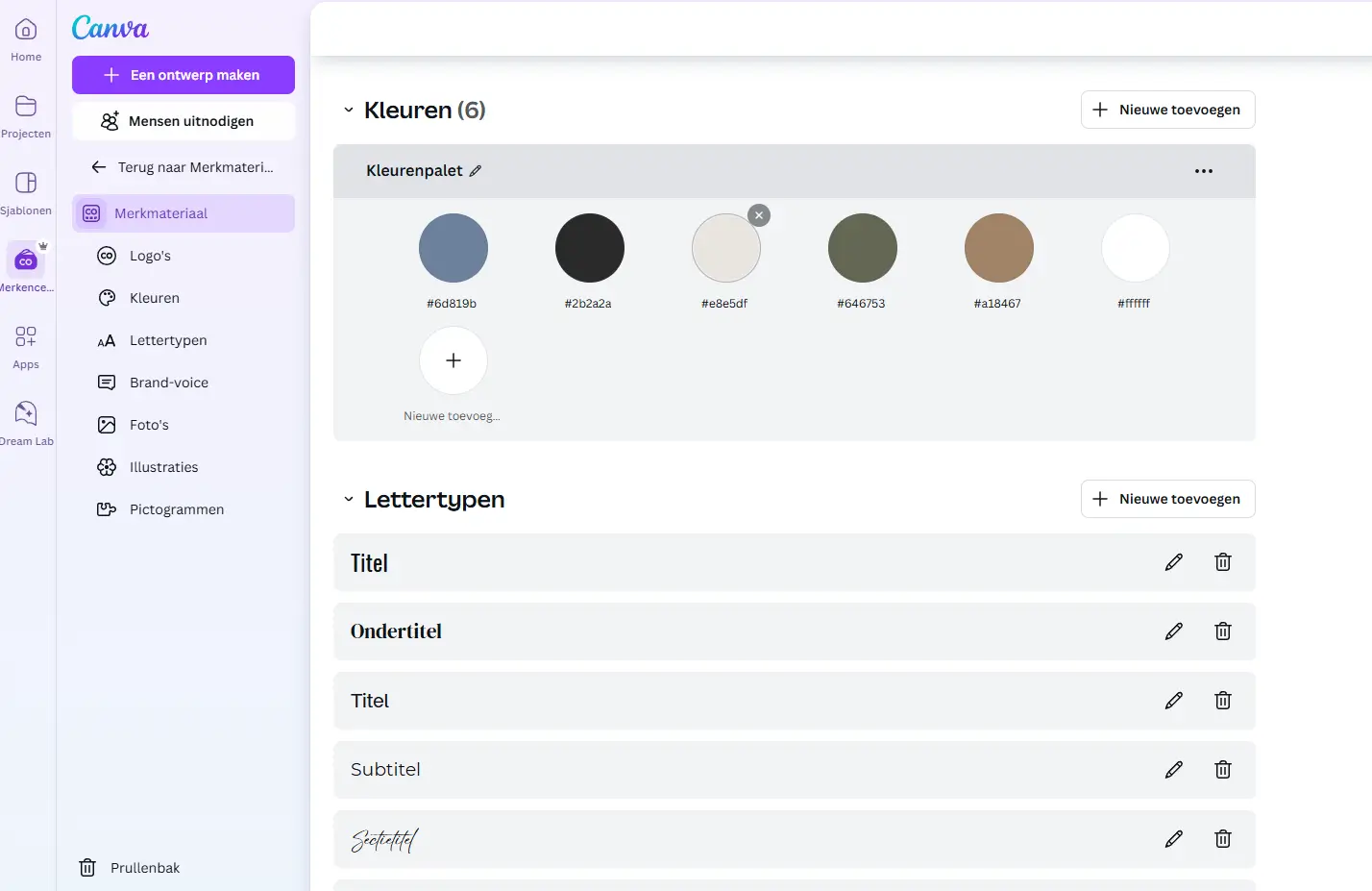Open Sjablonen from the sidebar

pyautogui.click(x=26, y=192)
